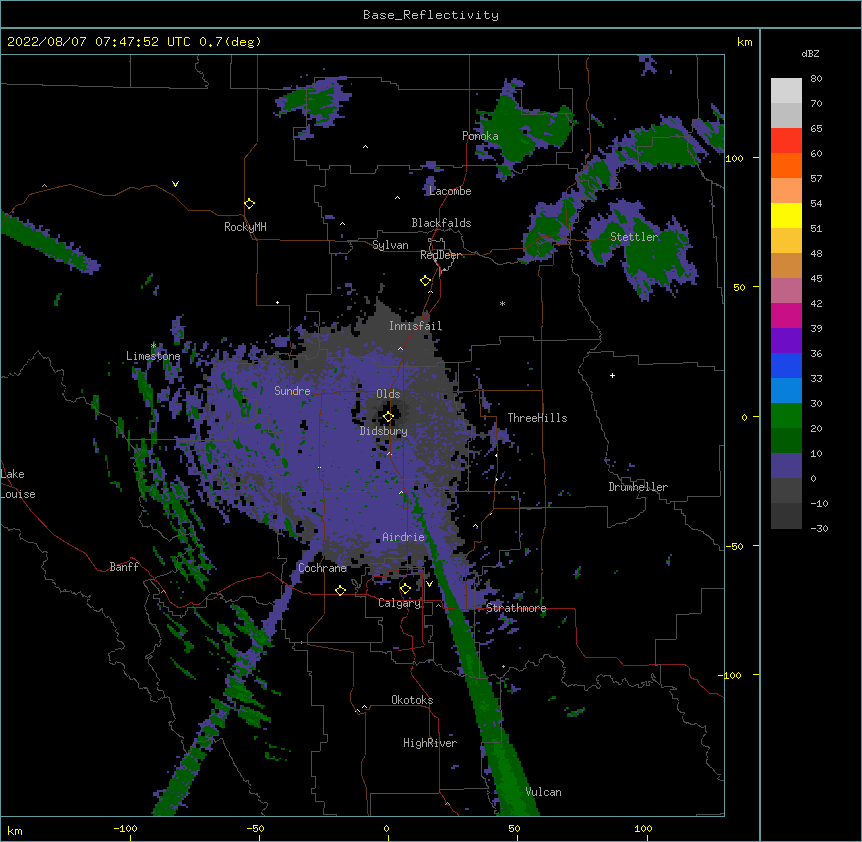
Task: Click the ThreeHills town label
Action: [x=537, y=418]
